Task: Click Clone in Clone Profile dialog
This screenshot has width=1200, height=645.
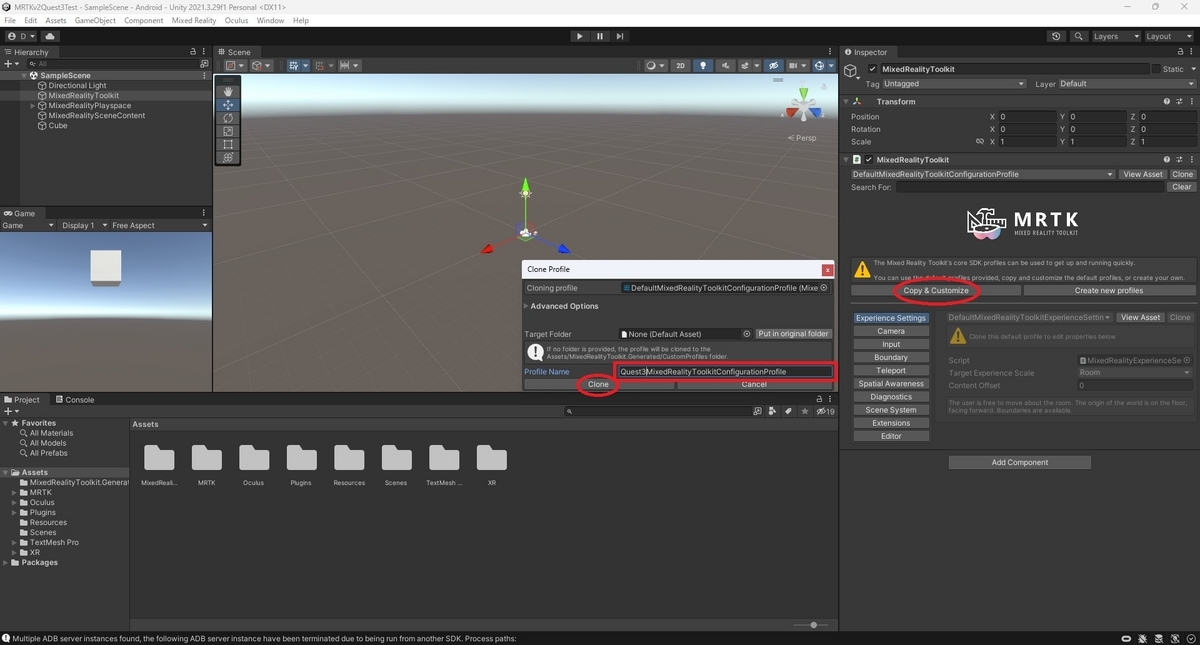Action: 598,384
